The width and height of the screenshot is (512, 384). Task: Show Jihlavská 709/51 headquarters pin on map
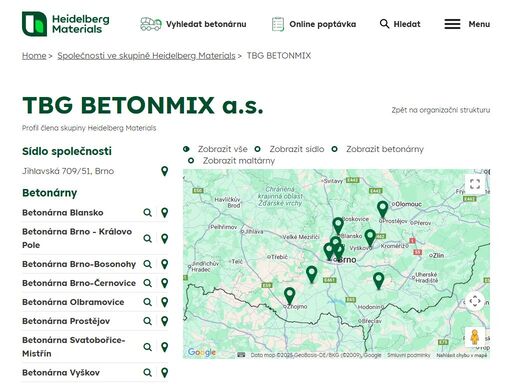[164, 171]
